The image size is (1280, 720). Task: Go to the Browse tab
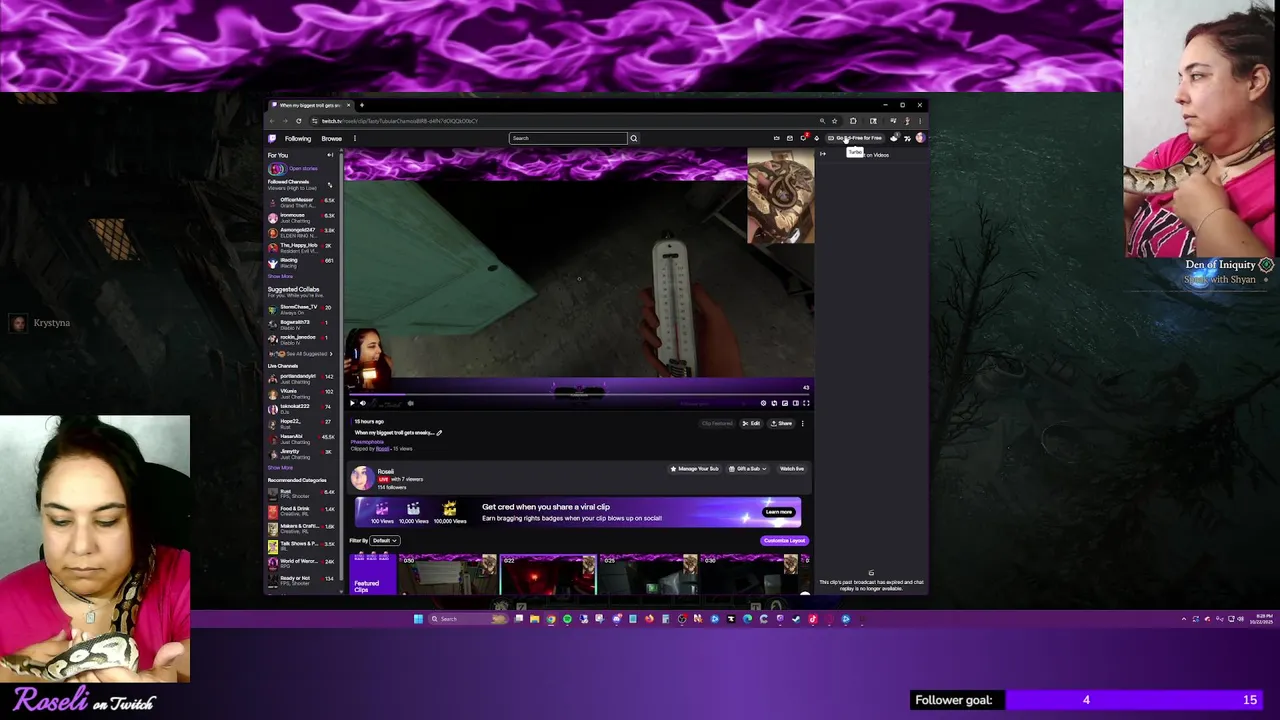pos(332,138)
